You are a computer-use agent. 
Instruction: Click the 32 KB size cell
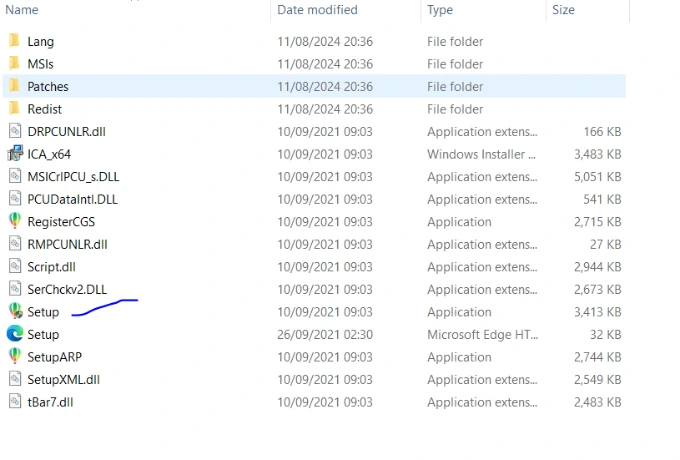[x=605, y=335]
